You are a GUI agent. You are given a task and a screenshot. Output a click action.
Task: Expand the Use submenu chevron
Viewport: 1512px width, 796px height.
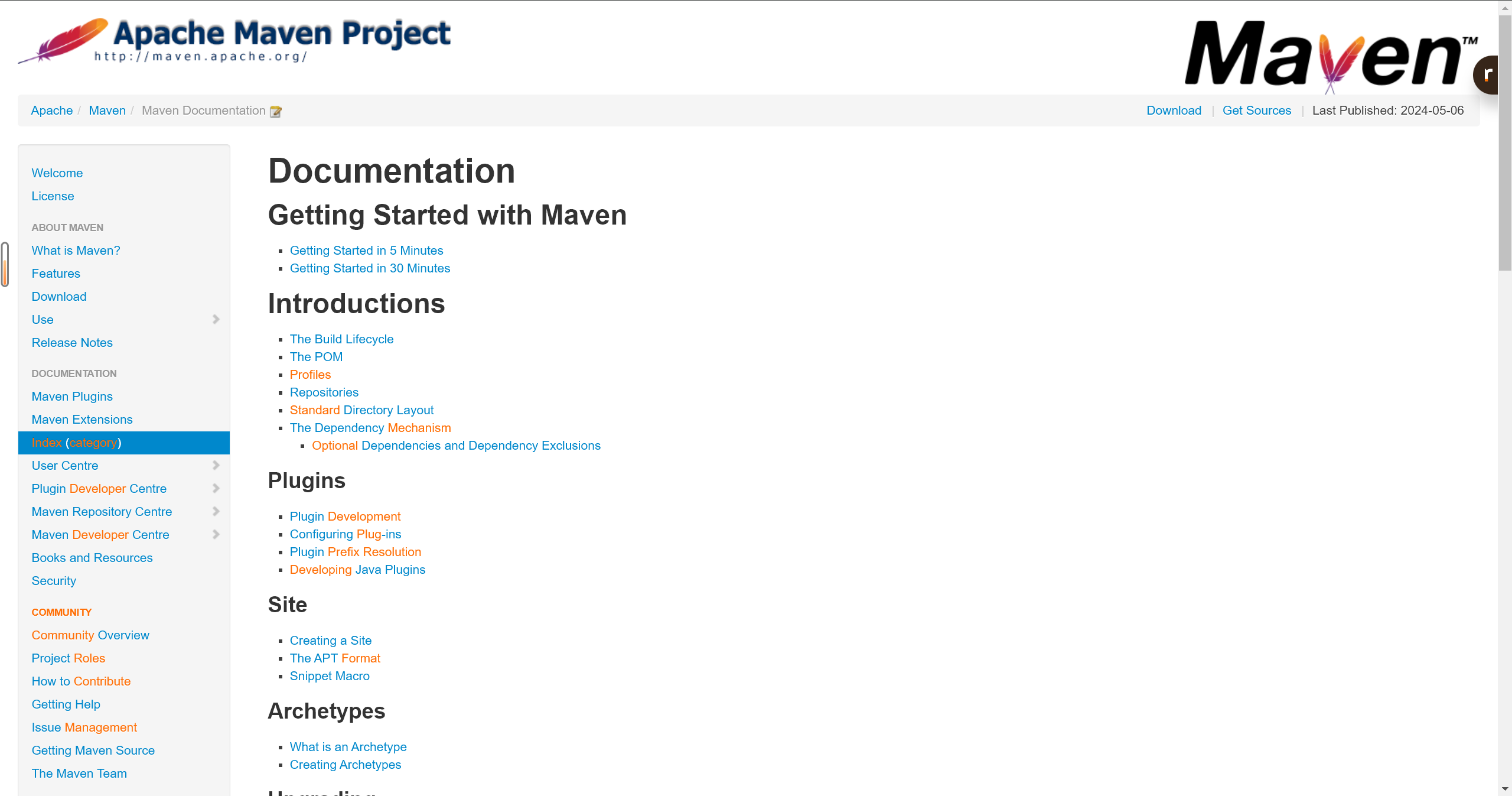click(216, 320)
